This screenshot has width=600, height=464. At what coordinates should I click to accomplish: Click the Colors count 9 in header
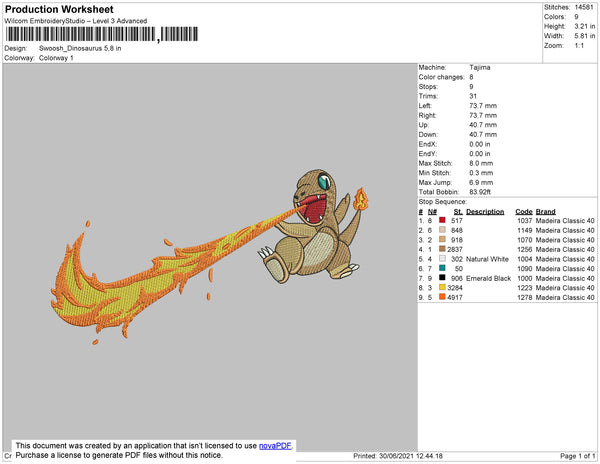[576, 17]
